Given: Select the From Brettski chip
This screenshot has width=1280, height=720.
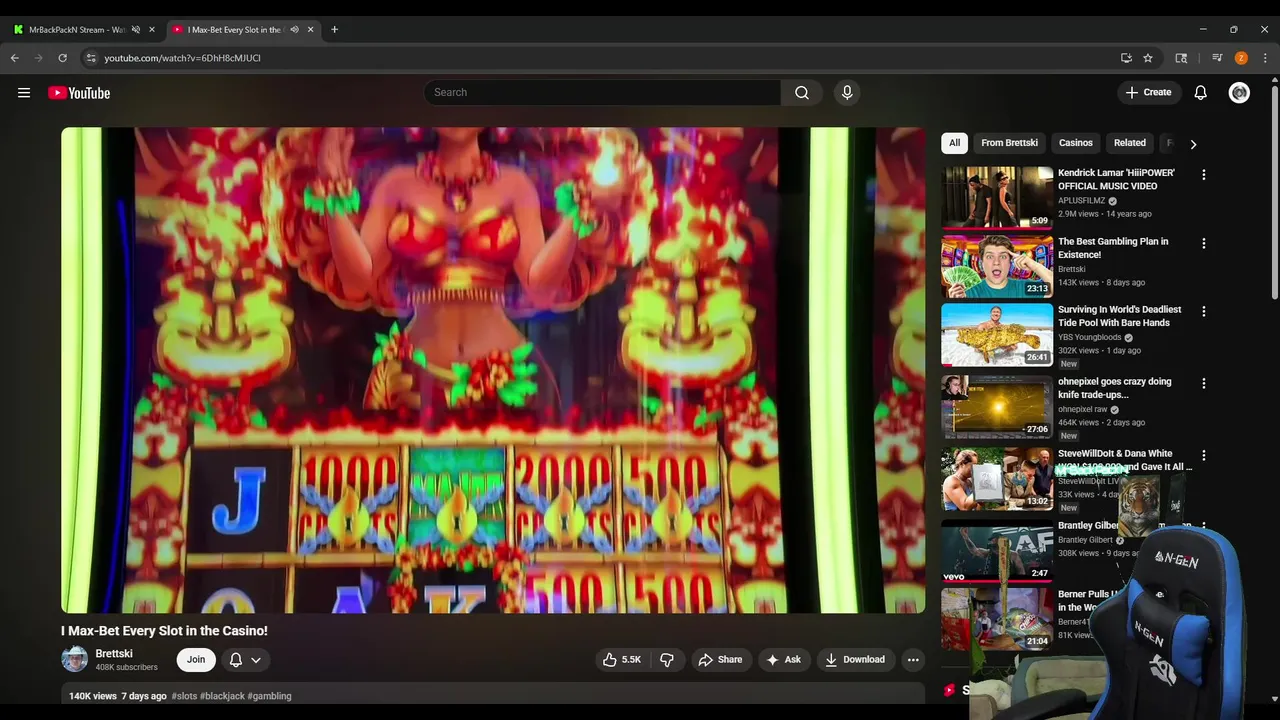Looking at the screenshot, I should (x=1009, y=143).
